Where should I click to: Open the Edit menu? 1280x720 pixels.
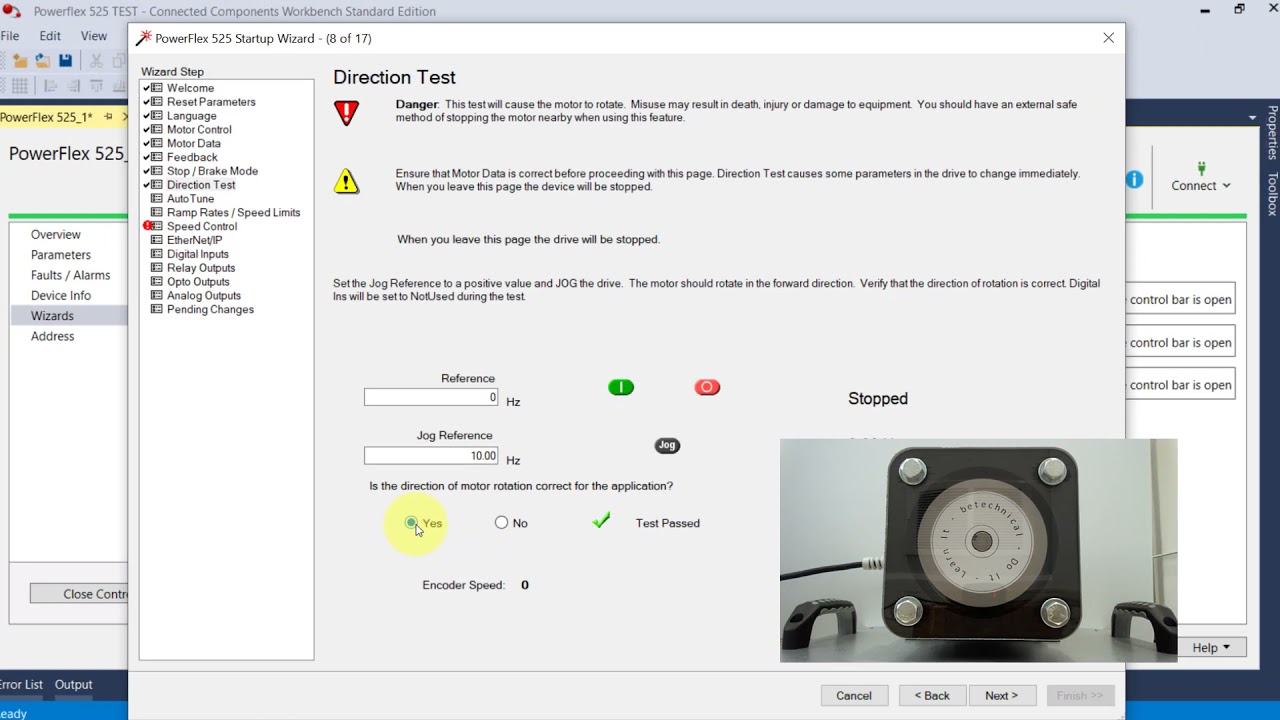click(50, 36)
